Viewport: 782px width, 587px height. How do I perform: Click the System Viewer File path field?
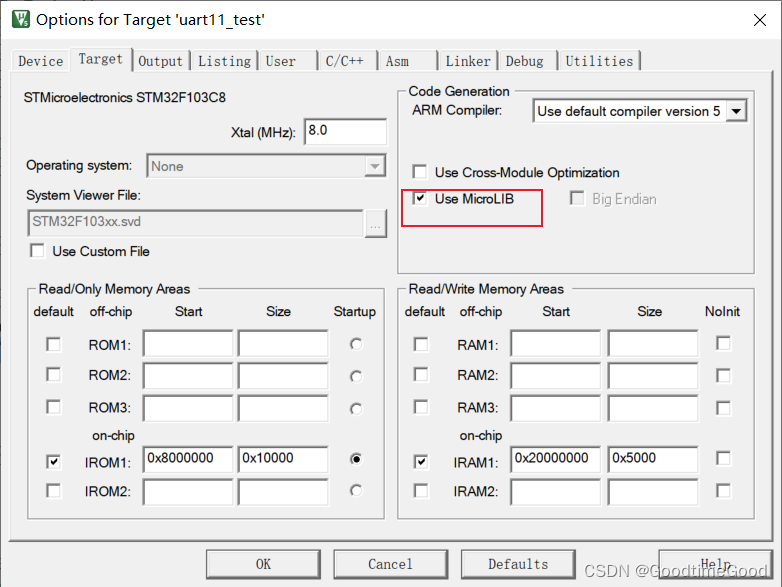(x=196, y=223)
